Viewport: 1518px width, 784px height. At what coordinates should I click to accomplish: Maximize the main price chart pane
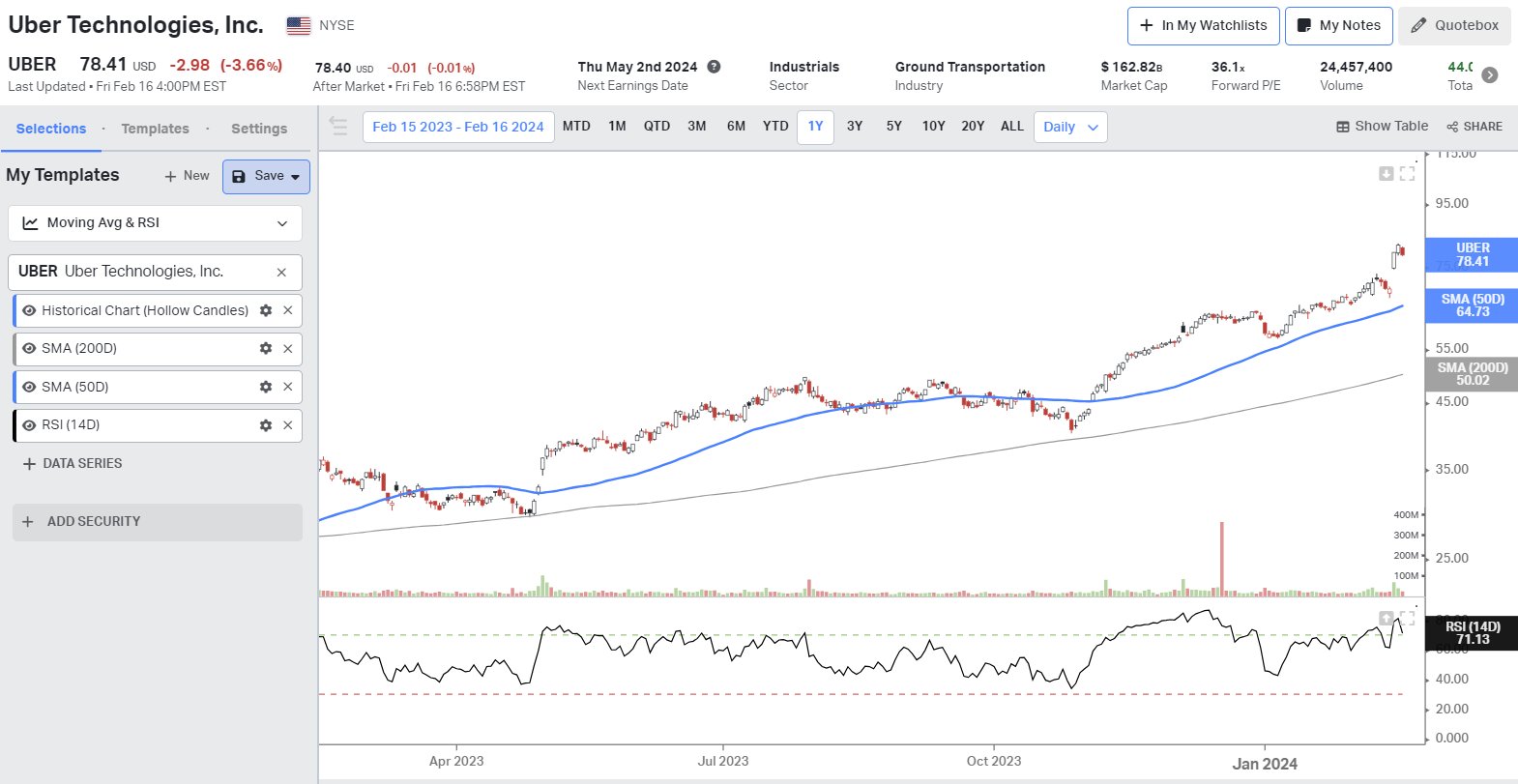(1407, 173)
